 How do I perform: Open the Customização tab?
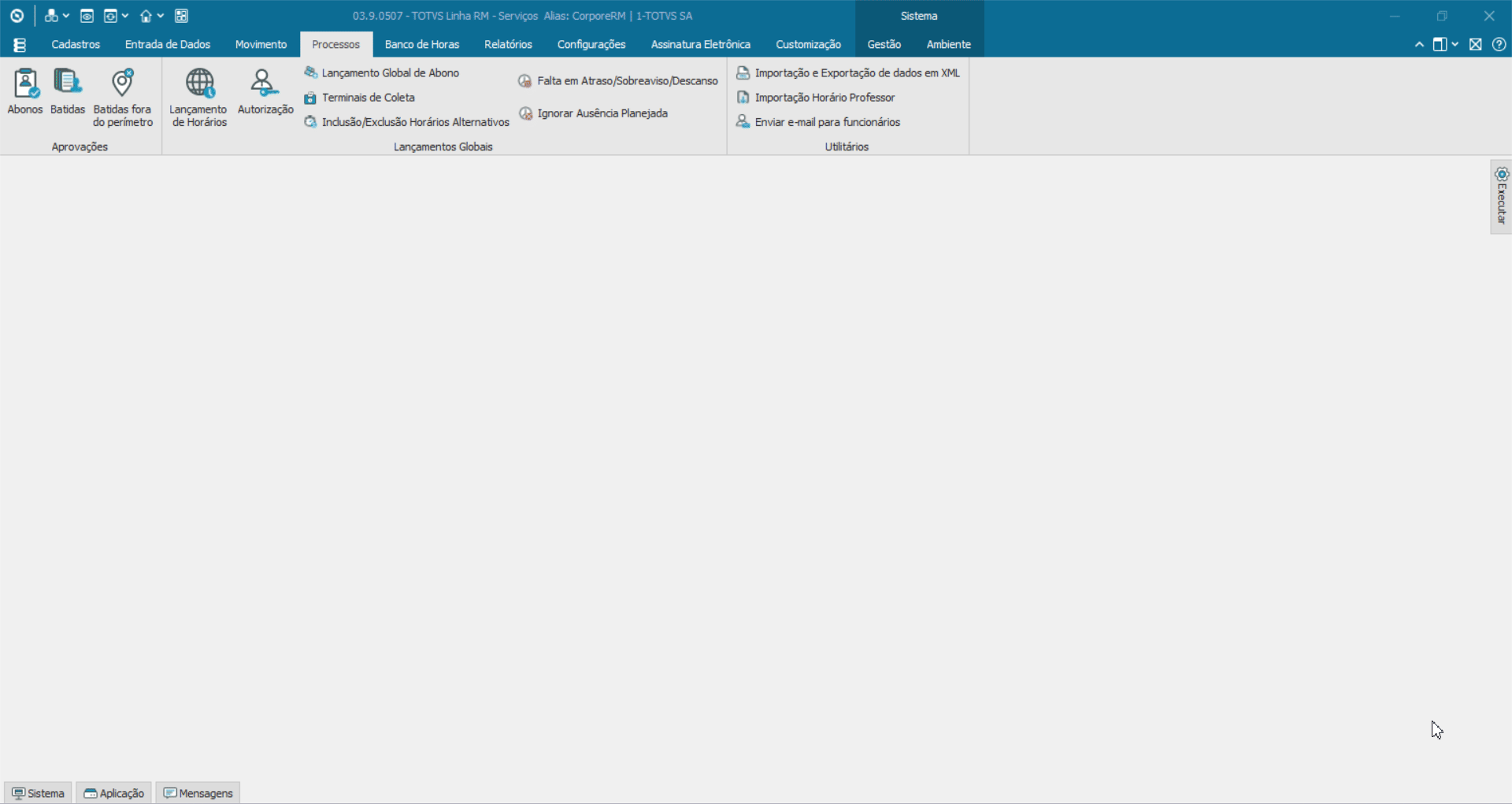808,44
